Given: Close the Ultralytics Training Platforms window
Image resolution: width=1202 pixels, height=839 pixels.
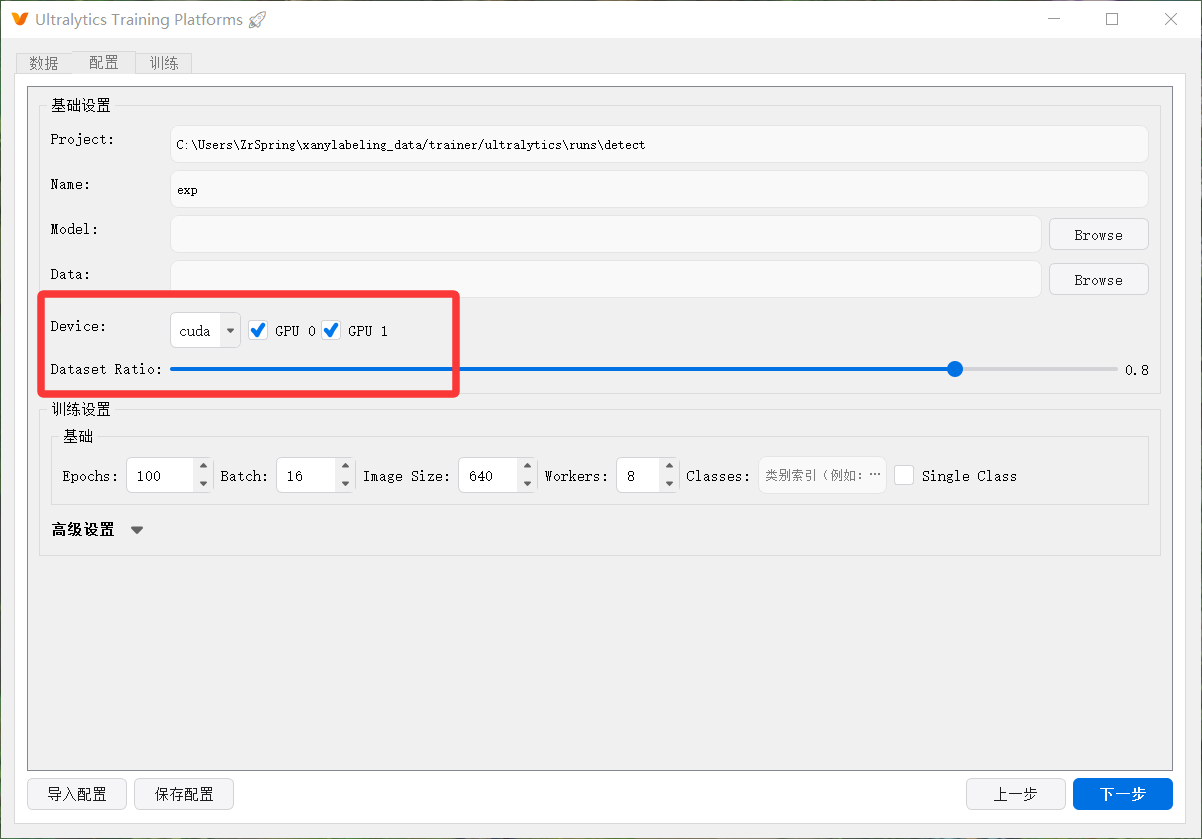Looking at the screenshot, I should [x=1171, y=19].
